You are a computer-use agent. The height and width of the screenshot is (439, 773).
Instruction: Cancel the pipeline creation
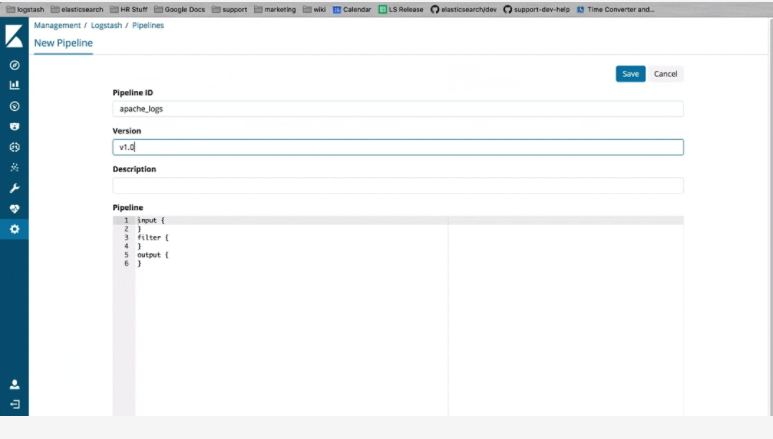pyautogui.click(x=665, y=74)
